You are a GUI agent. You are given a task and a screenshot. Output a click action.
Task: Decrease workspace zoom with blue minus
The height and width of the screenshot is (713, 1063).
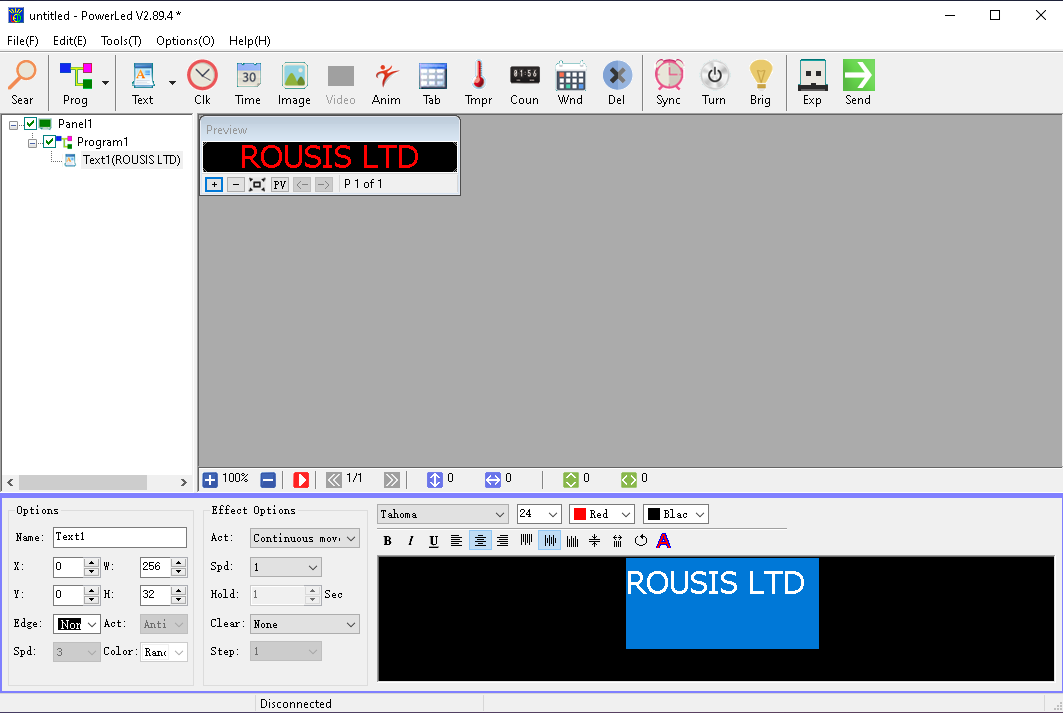(x=268, y=480)
